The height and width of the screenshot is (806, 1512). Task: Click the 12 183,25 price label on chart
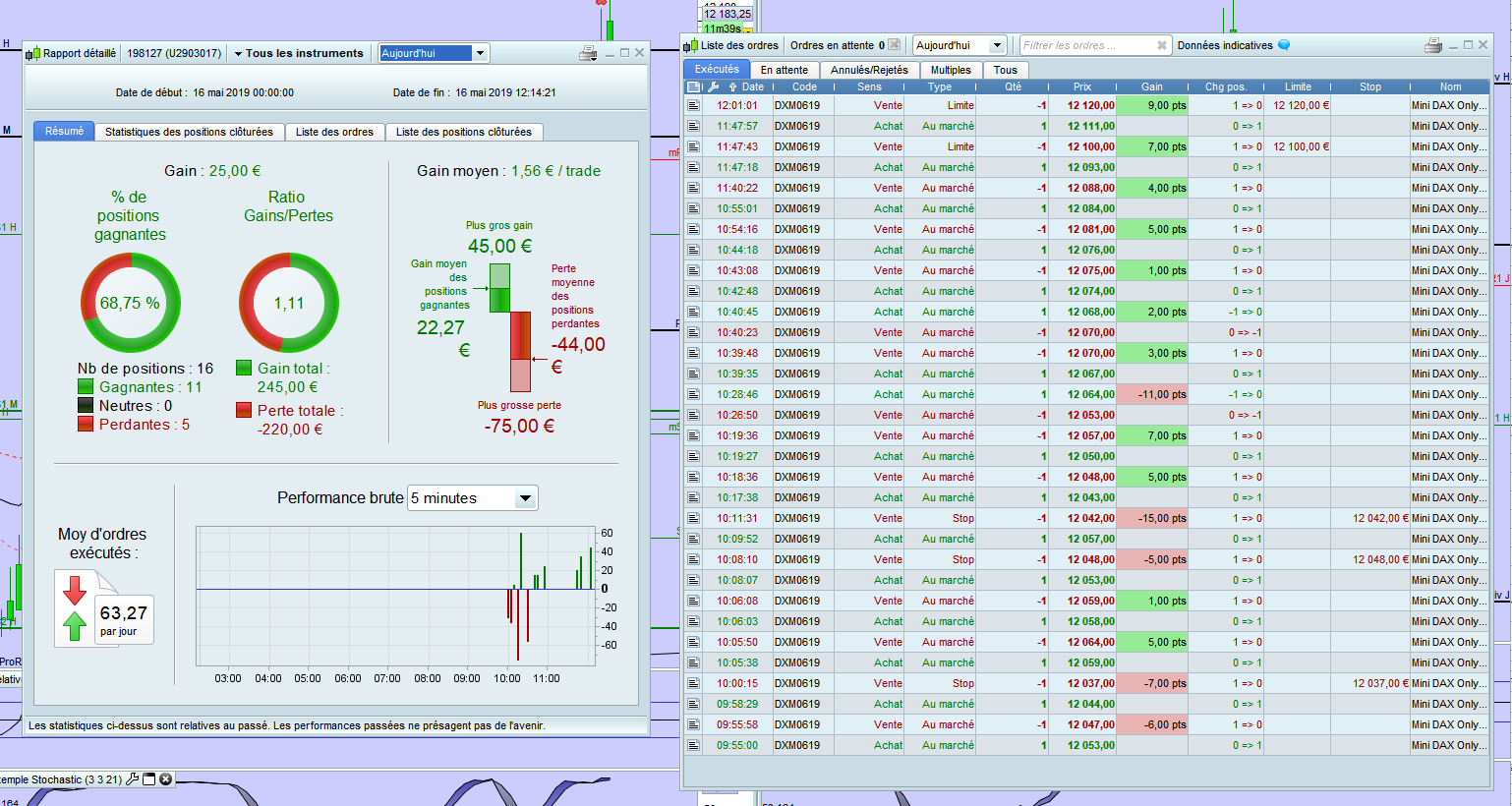coord(727,14)
